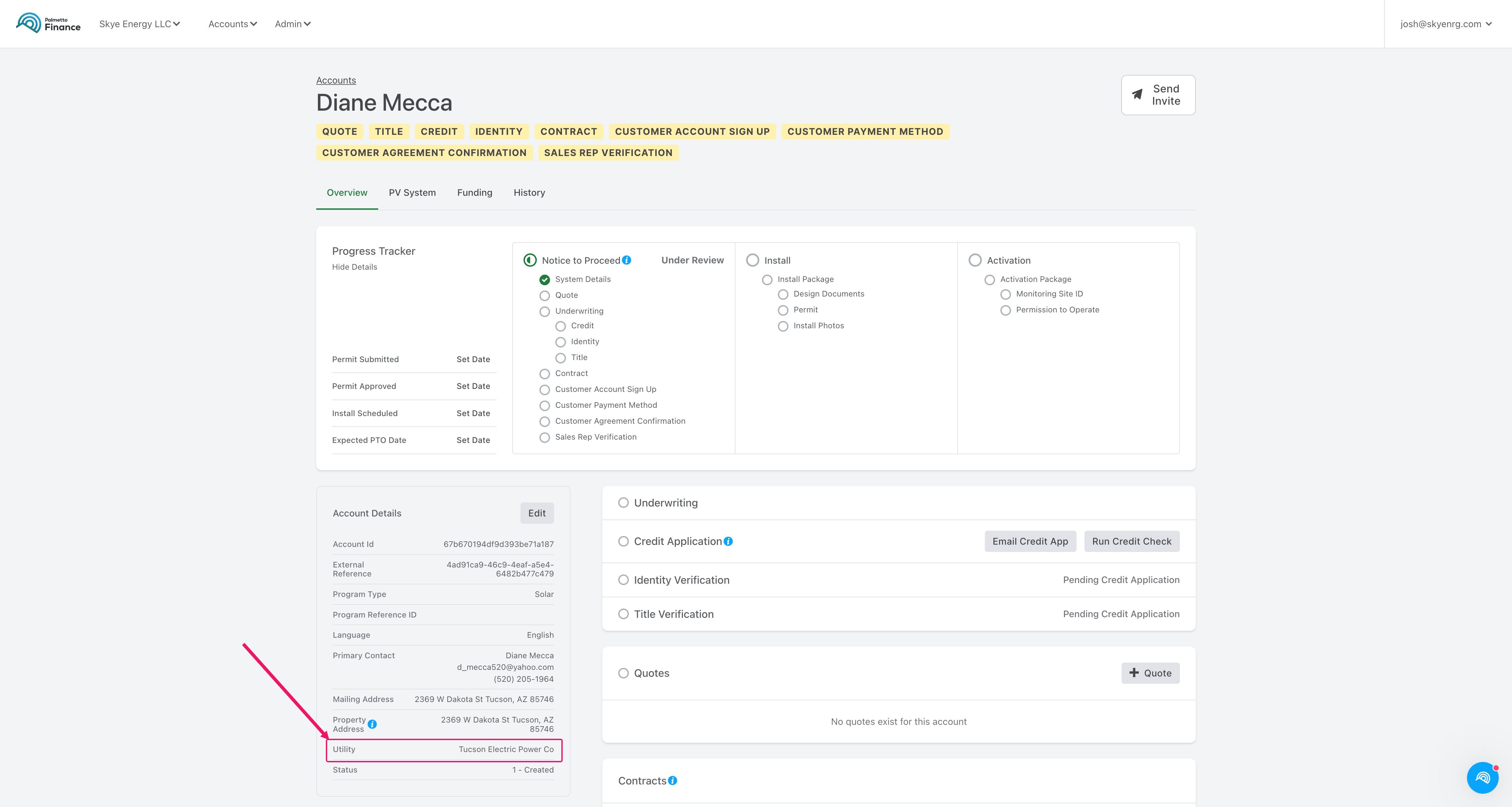Switch to the PV System tab

tap(412, 193)
